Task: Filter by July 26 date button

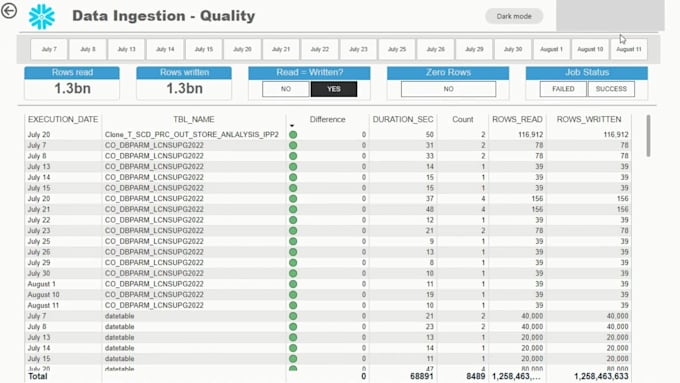Action: pos(435,49)
